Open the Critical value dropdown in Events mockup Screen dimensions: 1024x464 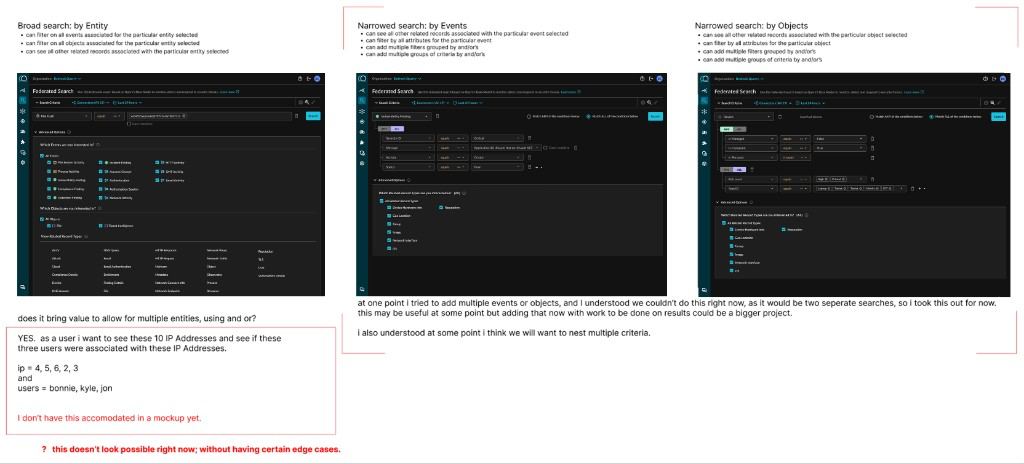[497, 138]
